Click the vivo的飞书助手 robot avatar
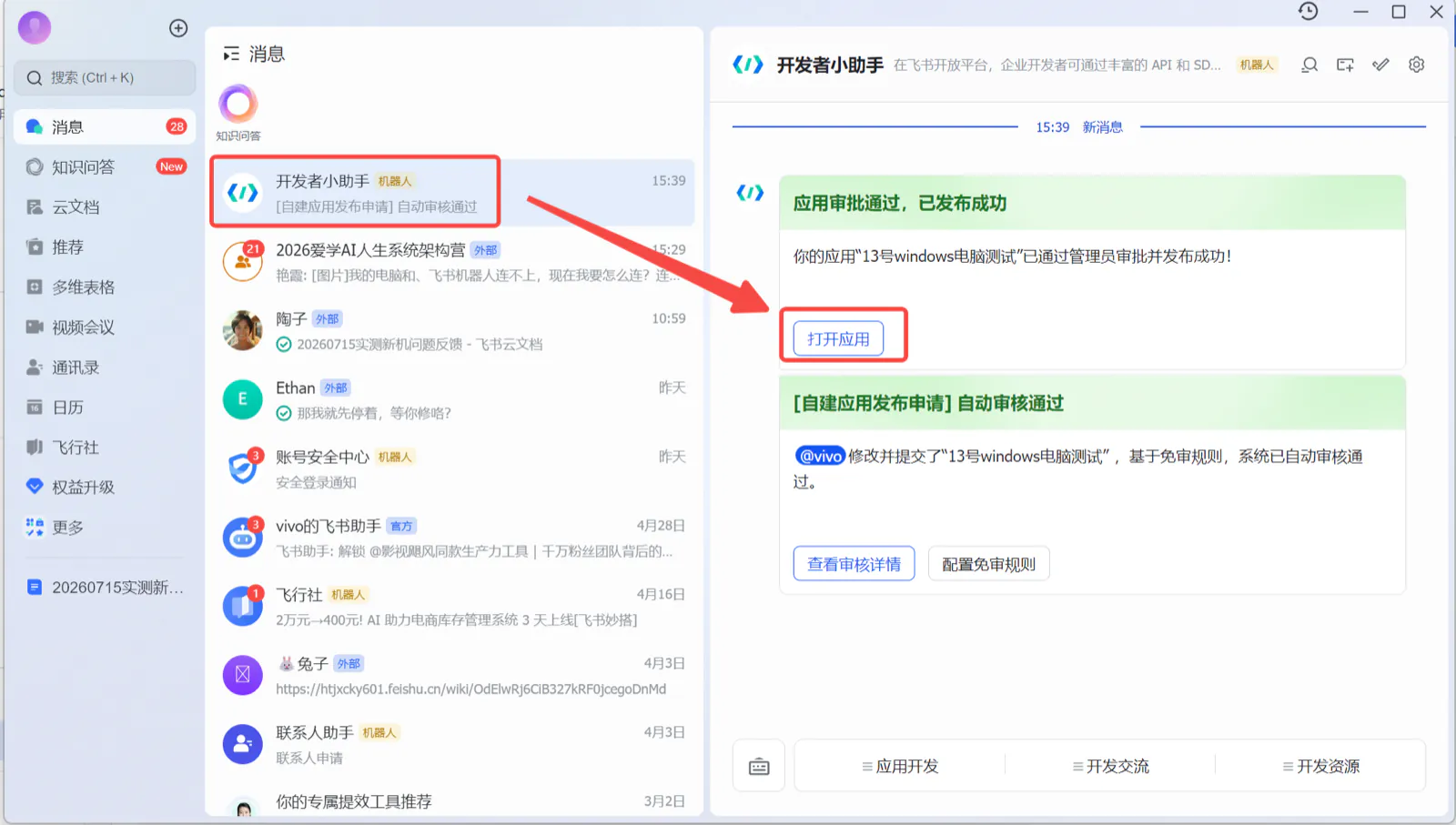The image size is (1456, 825). click(243, 538)
